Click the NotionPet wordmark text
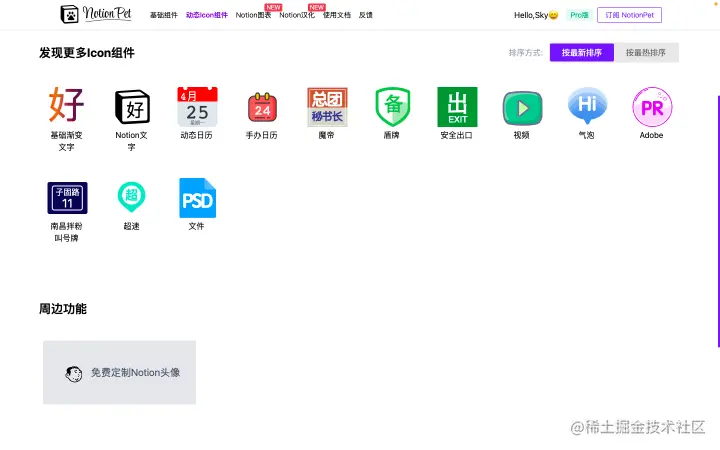The height and width of the screenshot is (450, 720). tap(107, 13)
